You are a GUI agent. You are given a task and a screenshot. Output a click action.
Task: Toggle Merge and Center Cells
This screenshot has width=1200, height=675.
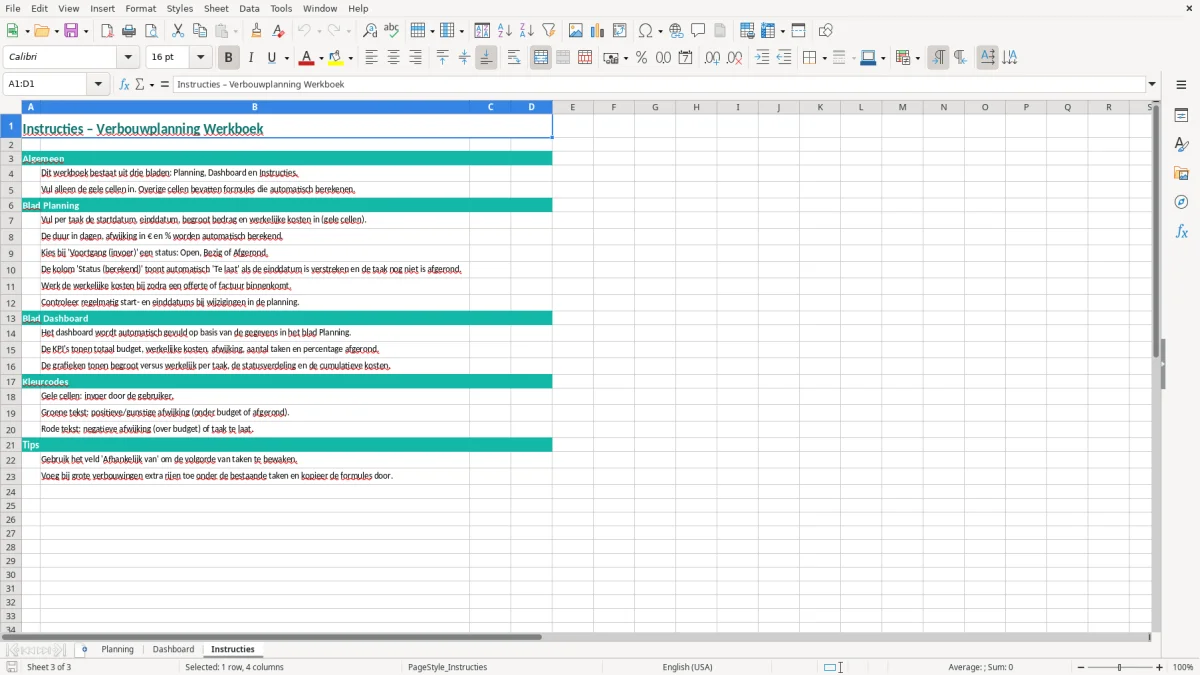coord(541,58)
